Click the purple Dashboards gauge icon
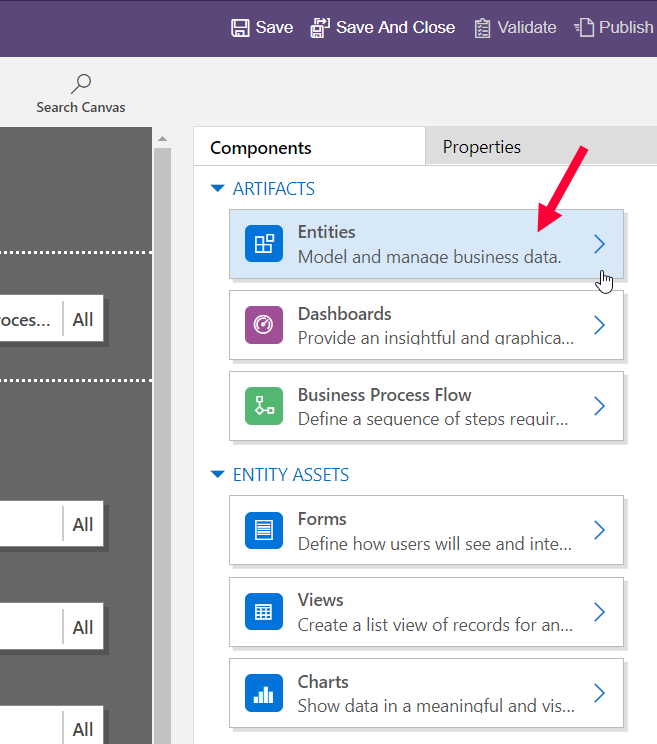Screen dimensions: 657x744 (x=264, y=325)
